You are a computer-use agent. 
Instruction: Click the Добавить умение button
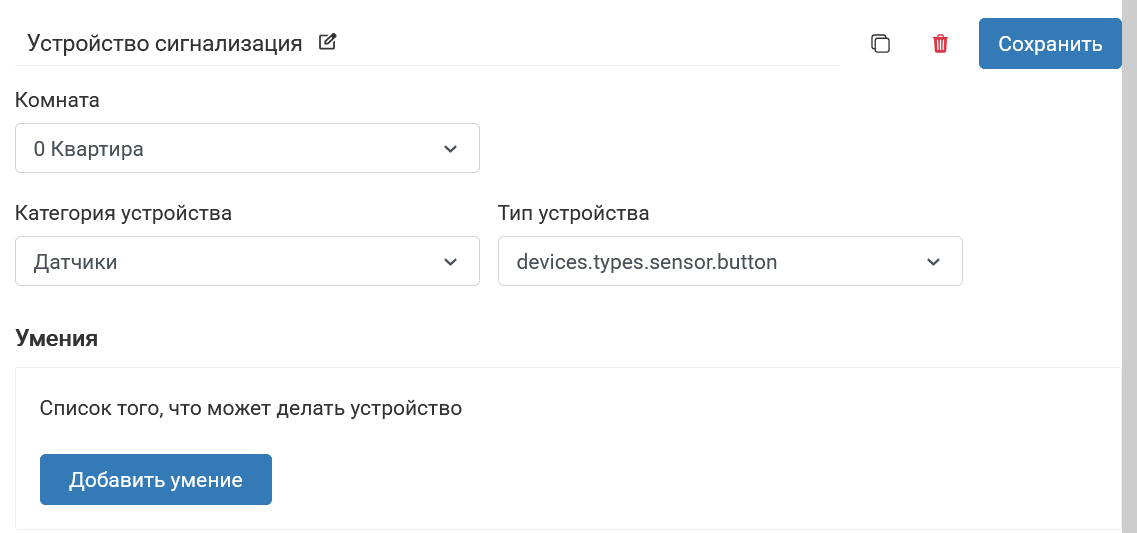(156, 479)
